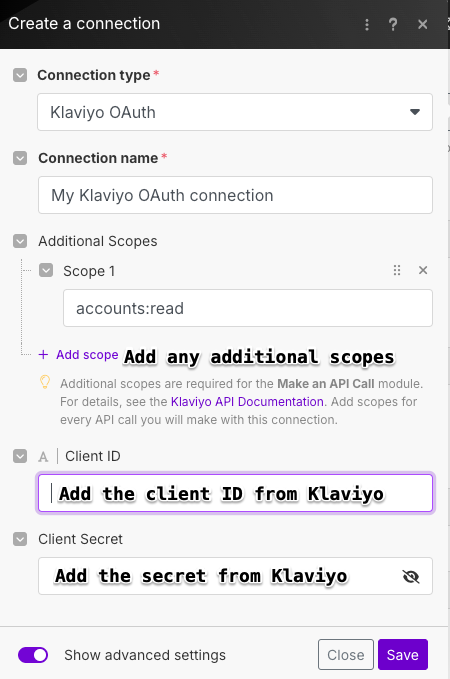Image resolution: width=450 pixels, height=679 pixels.
Task: Reveal Client Secret via crossed-eye icon
Action: pyautogui.click(x=411, y=576)
